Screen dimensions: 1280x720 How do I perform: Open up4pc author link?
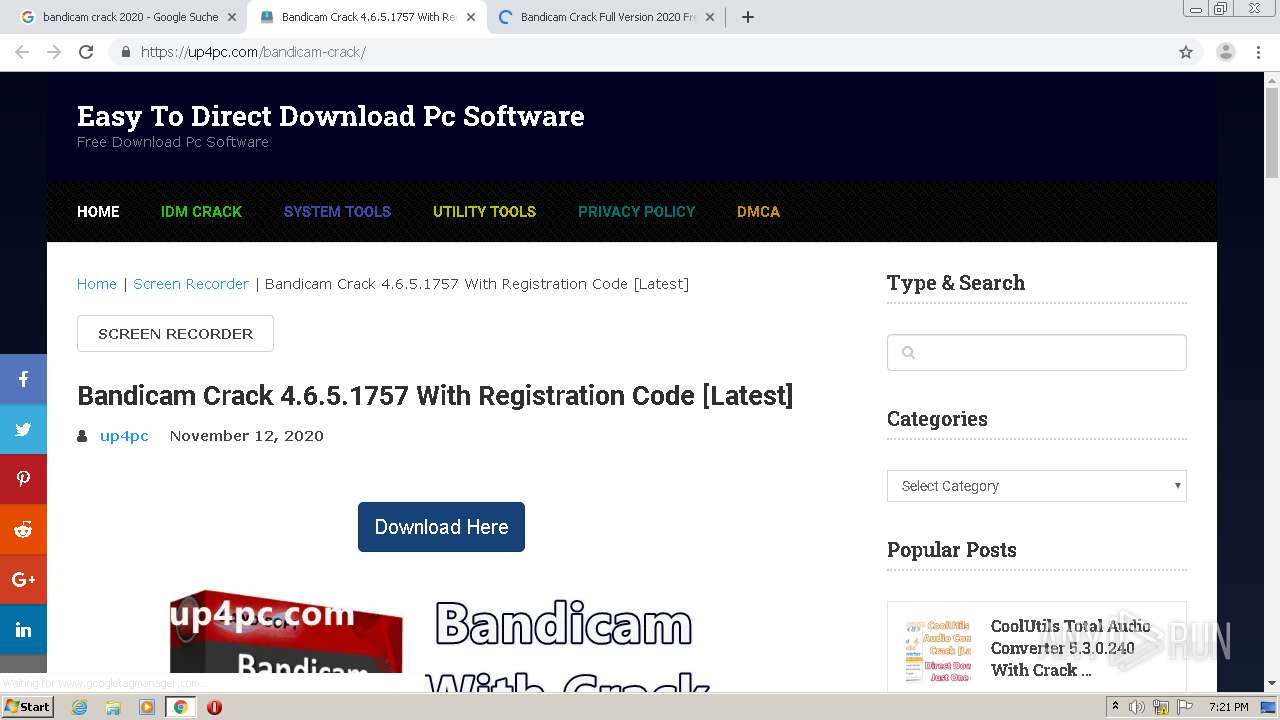point(124,436)
